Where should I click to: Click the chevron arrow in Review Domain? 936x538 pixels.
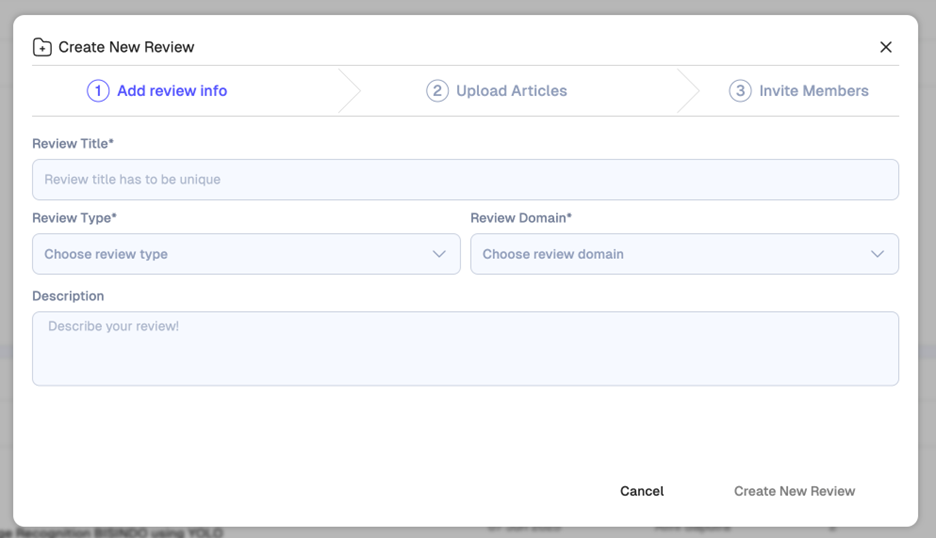coord(877,254)
